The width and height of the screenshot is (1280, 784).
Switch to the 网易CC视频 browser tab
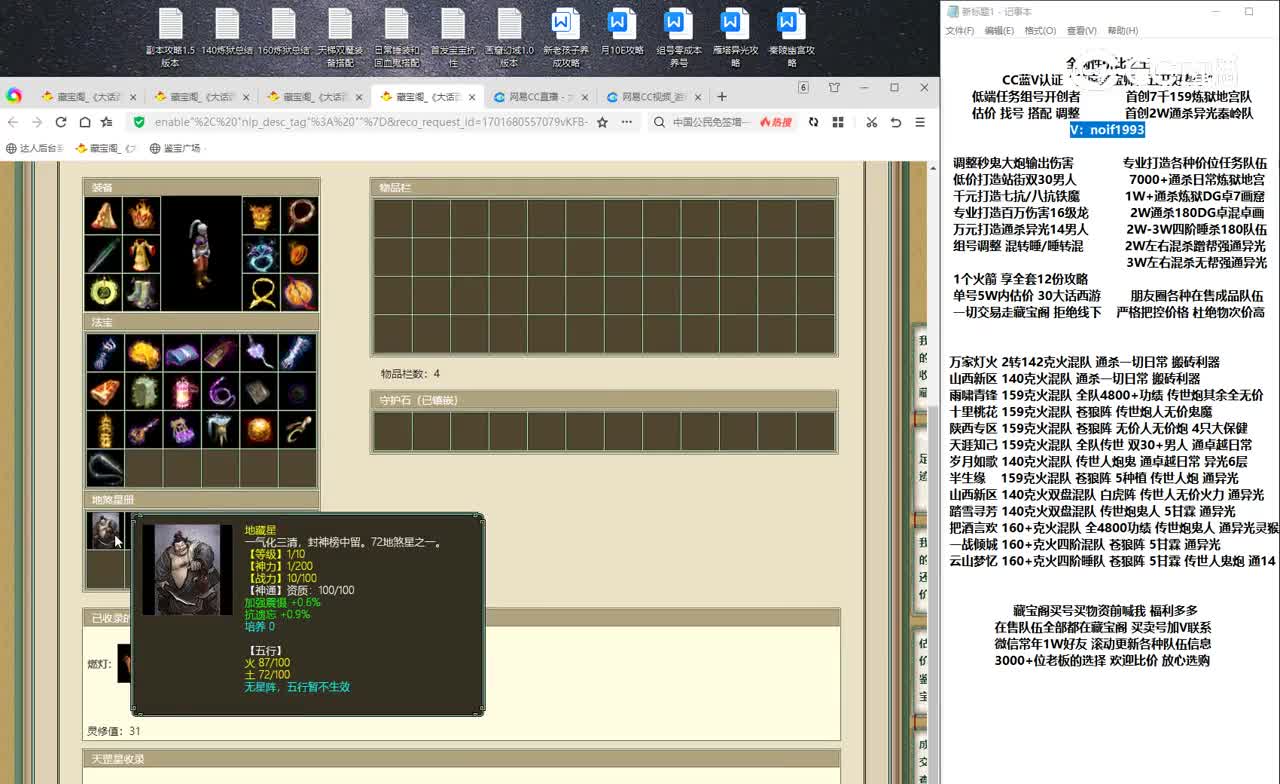pyautogui.click(x=654, y=97)
